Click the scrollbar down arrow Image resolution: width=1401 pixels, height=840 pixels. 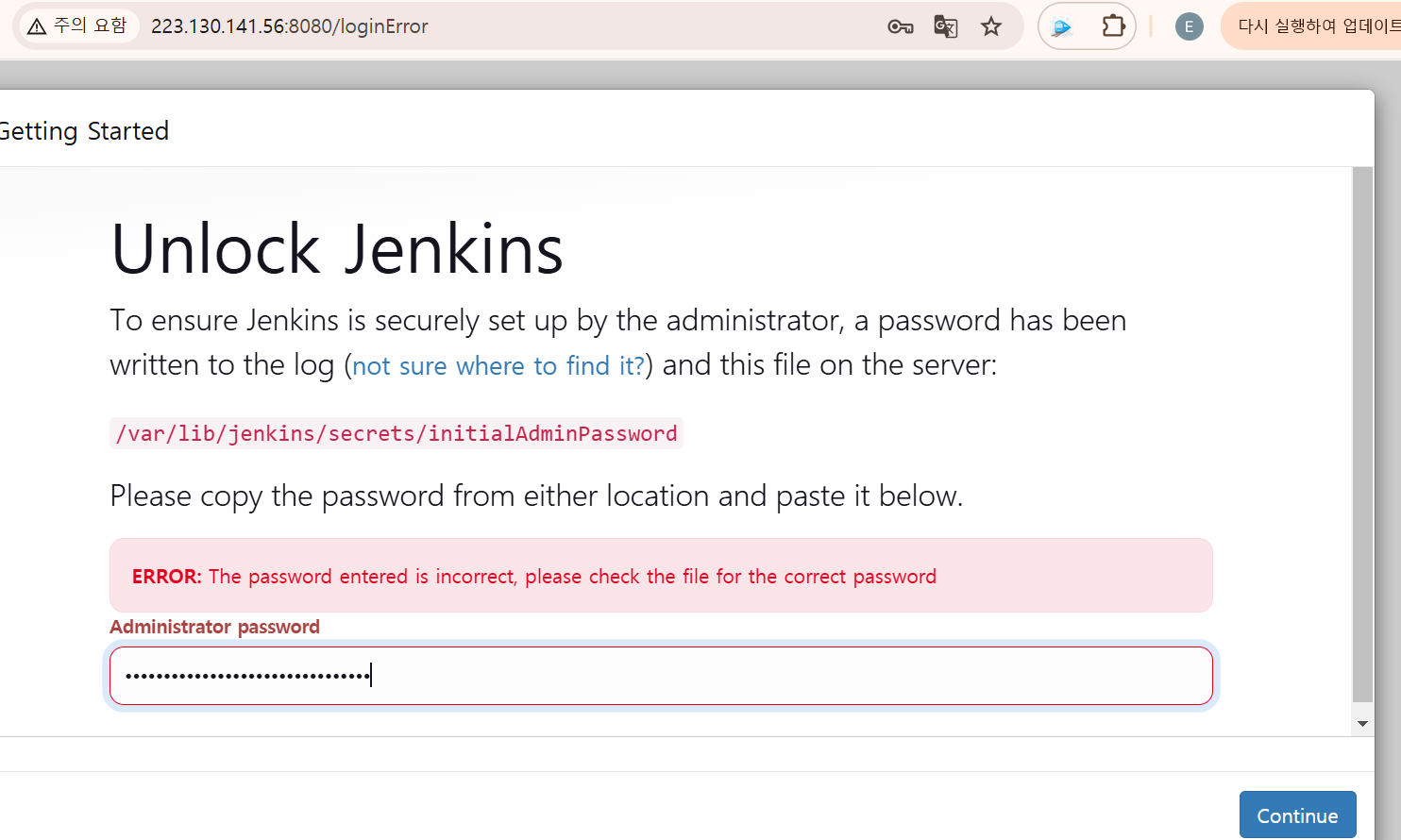pos(1362,724)
